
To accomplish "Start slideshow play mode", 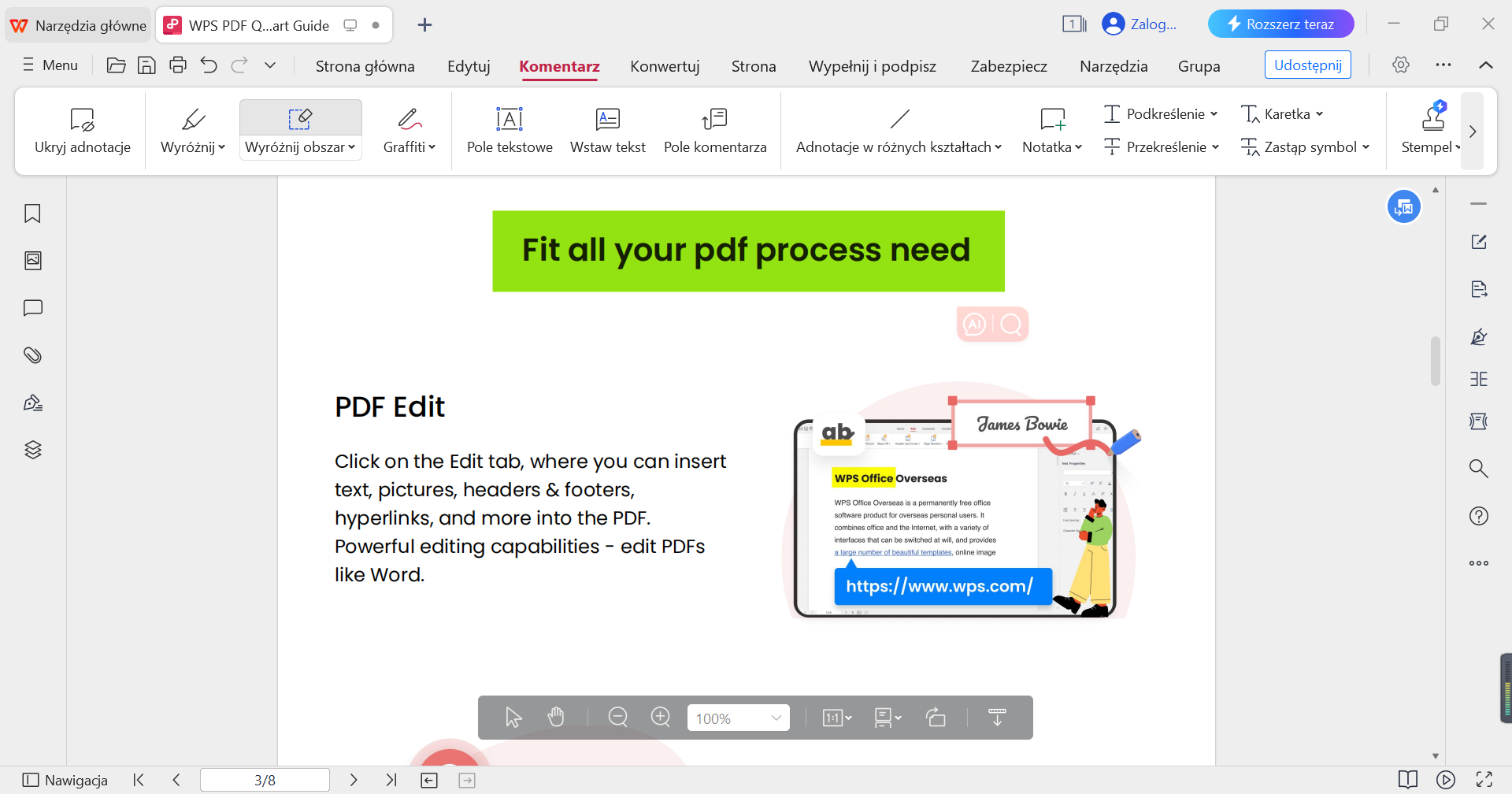I will pos(1446,780).
